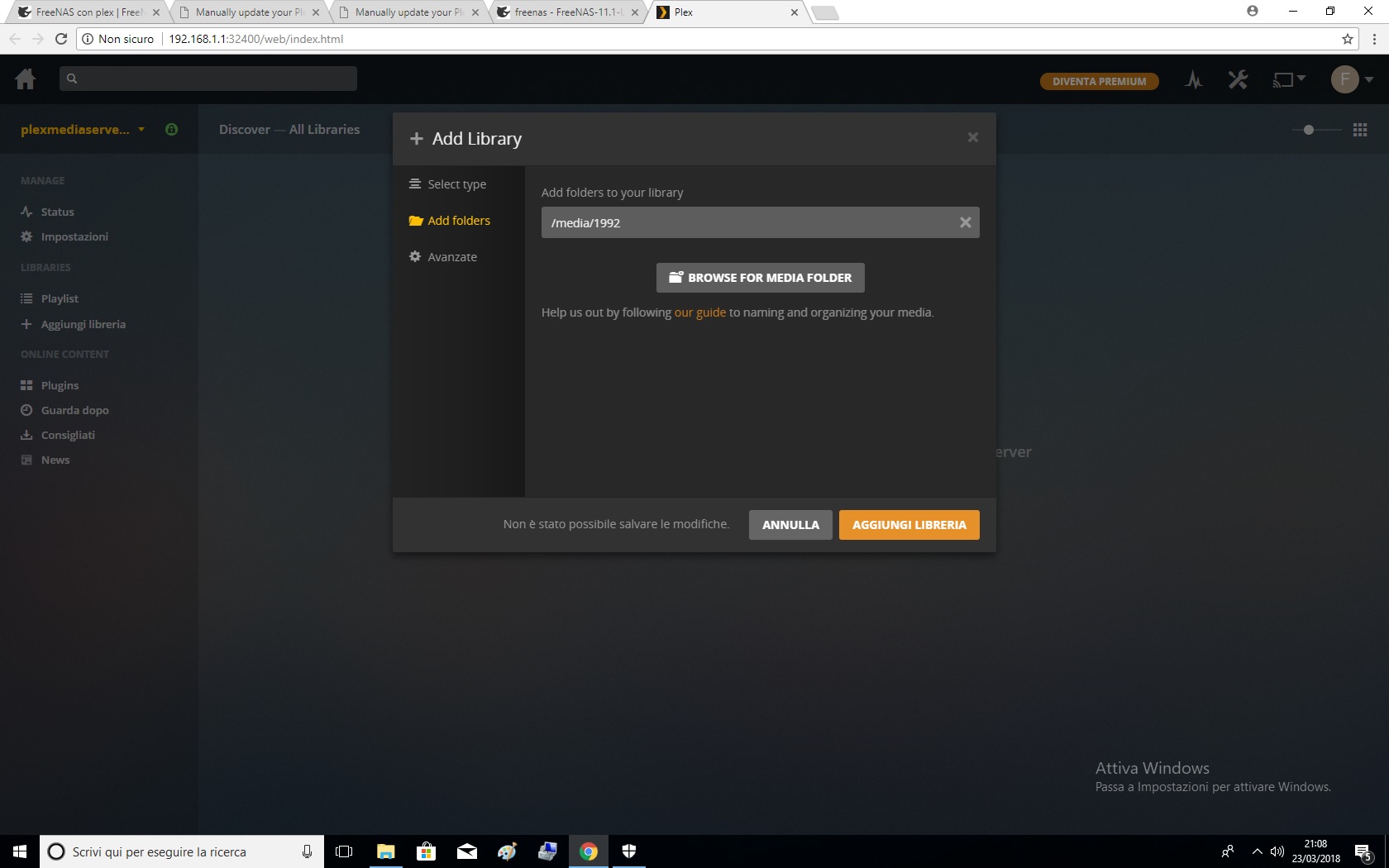
Task: Click Browse For Media Folder button
Action: 761,278
